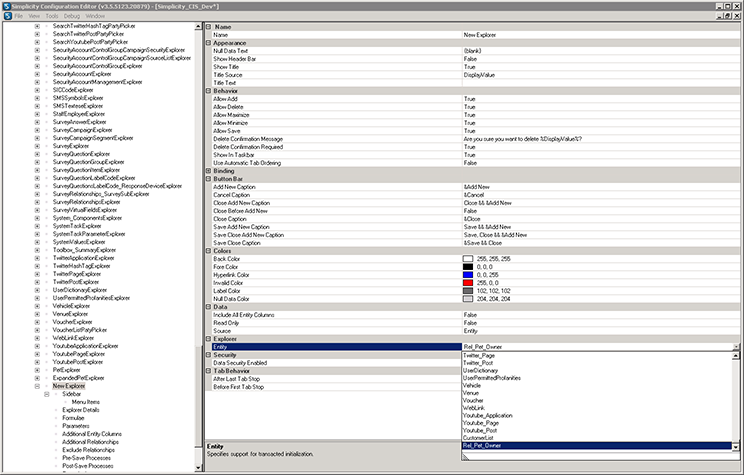Screen dimensions: 744x475
Task: Select Pre-Save Processes tree node
Action: (86, 458)
